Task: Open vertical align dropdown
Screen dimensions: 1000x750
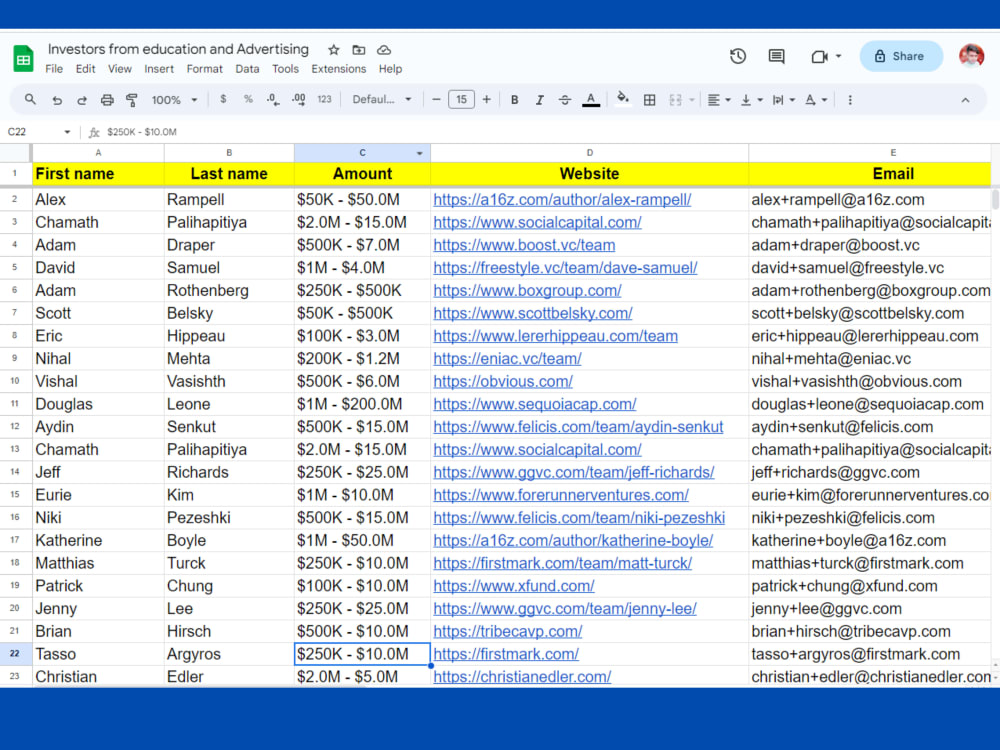Action: 751,100
